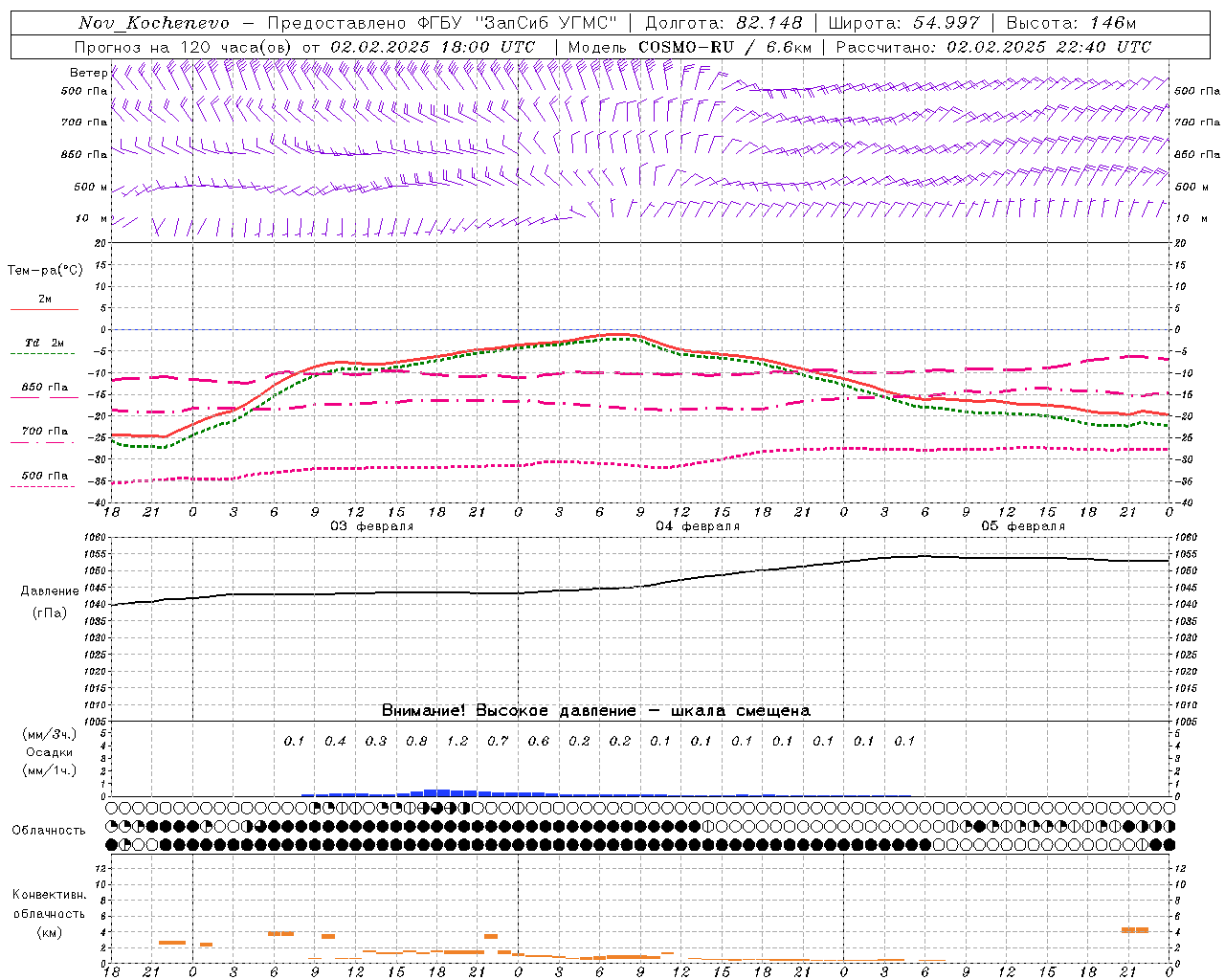This screenshot has height=980, width=1225.
Task: Click the 'Рассчитано: 02.02.2025 22:40 UTC' timestamp
Action: pos(993,47)
